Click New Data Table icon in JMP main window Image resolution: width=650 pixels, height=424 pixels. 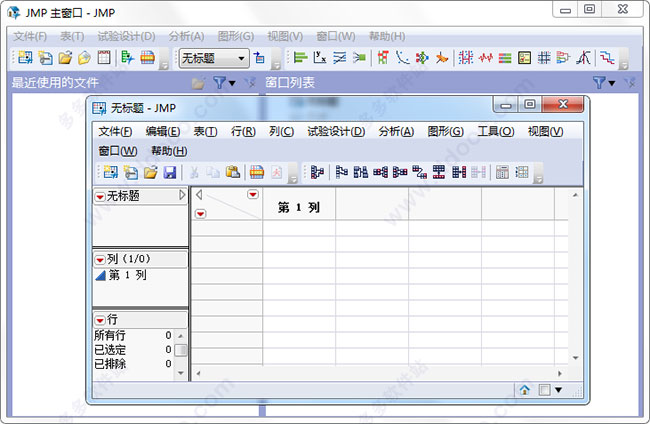click(25, 57)
